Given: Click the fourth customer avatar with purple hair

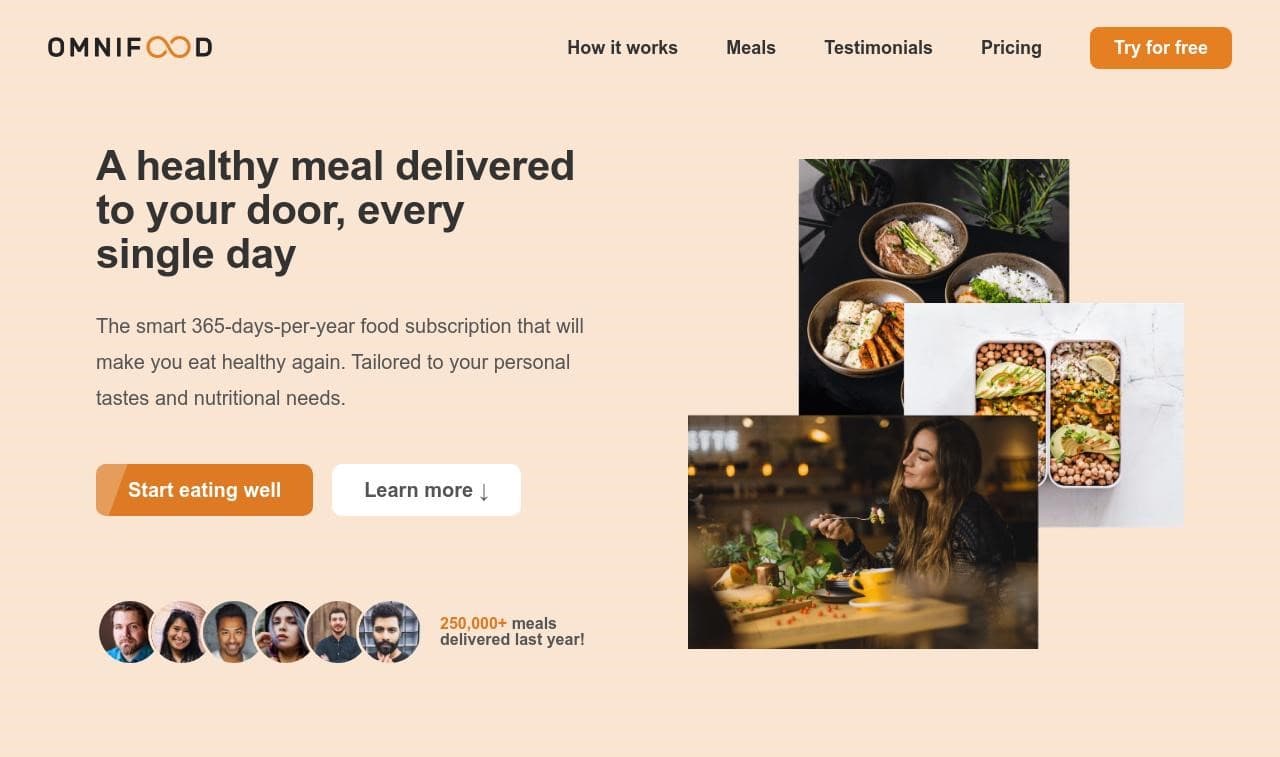Looking at the screenshot, I should 284,632.
